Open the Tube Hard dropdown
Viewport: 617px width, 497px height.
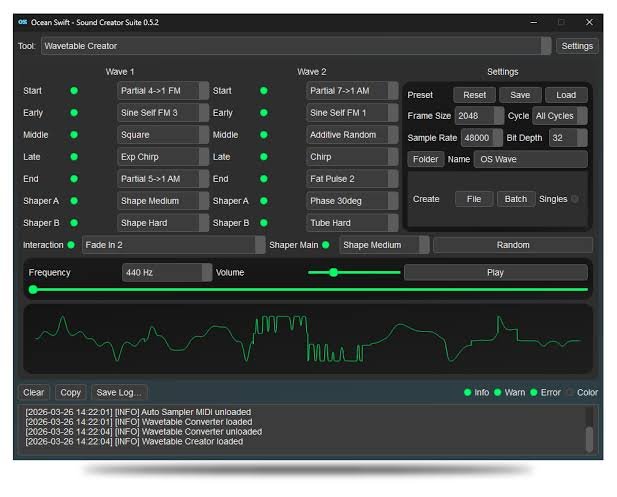(x=352, y=223)
